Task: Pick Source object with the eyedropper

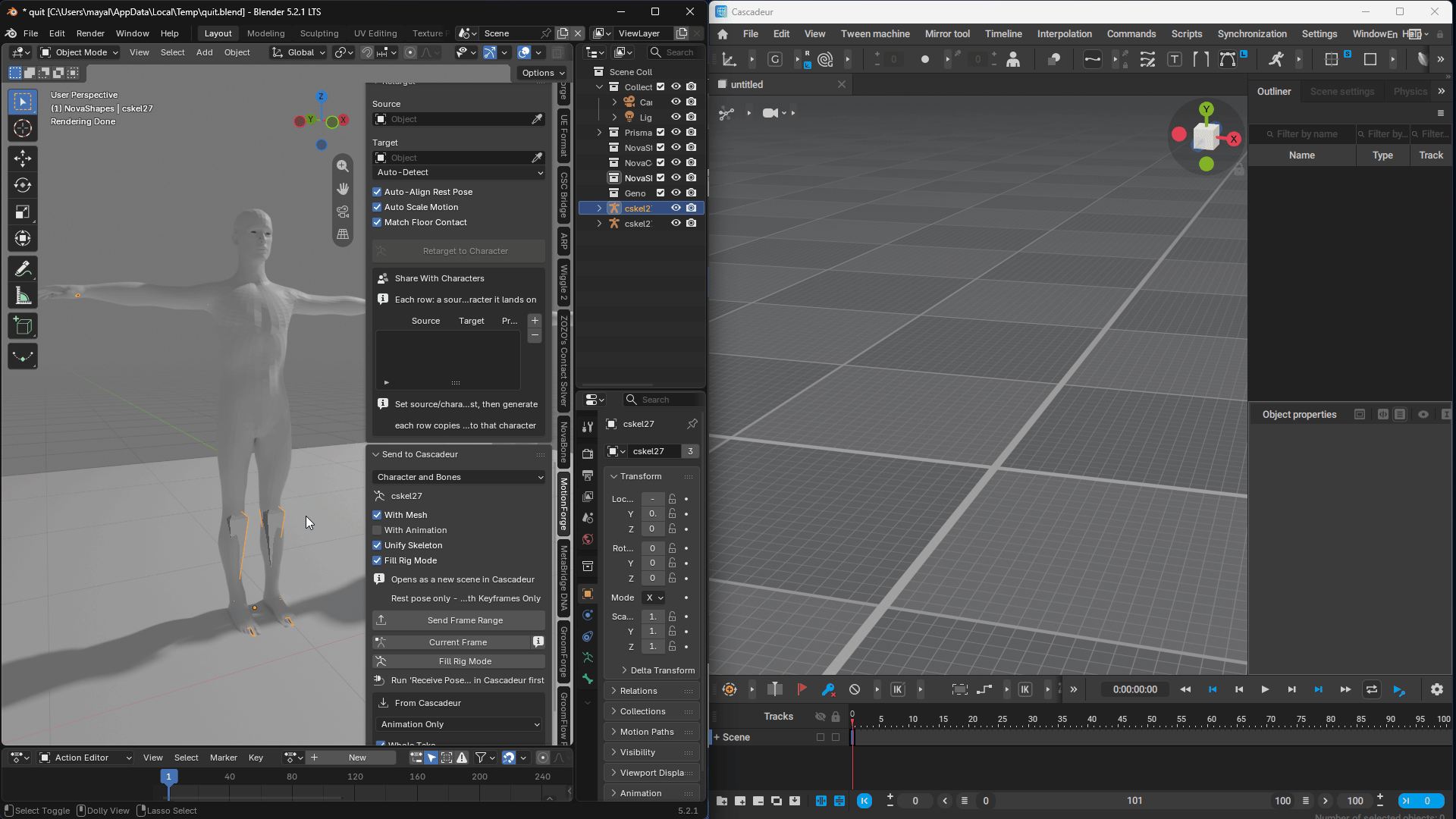Action: coord(537,119)
